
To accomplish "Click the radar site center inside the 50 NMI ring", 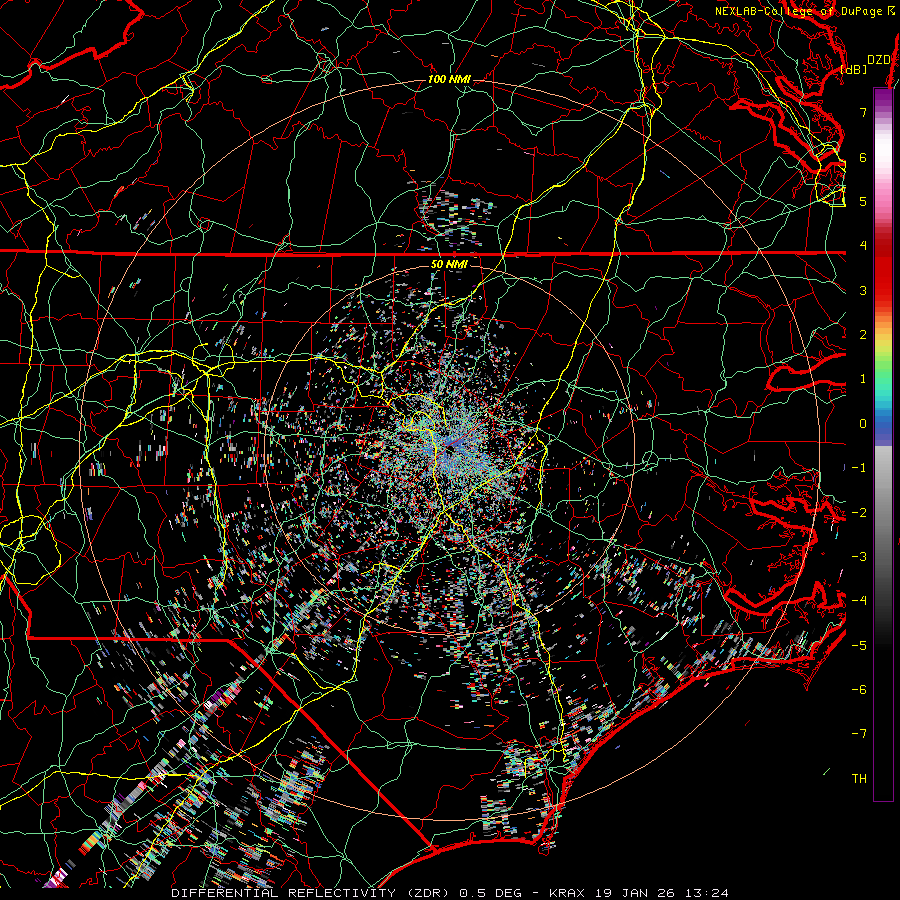I will coord(448,449).
